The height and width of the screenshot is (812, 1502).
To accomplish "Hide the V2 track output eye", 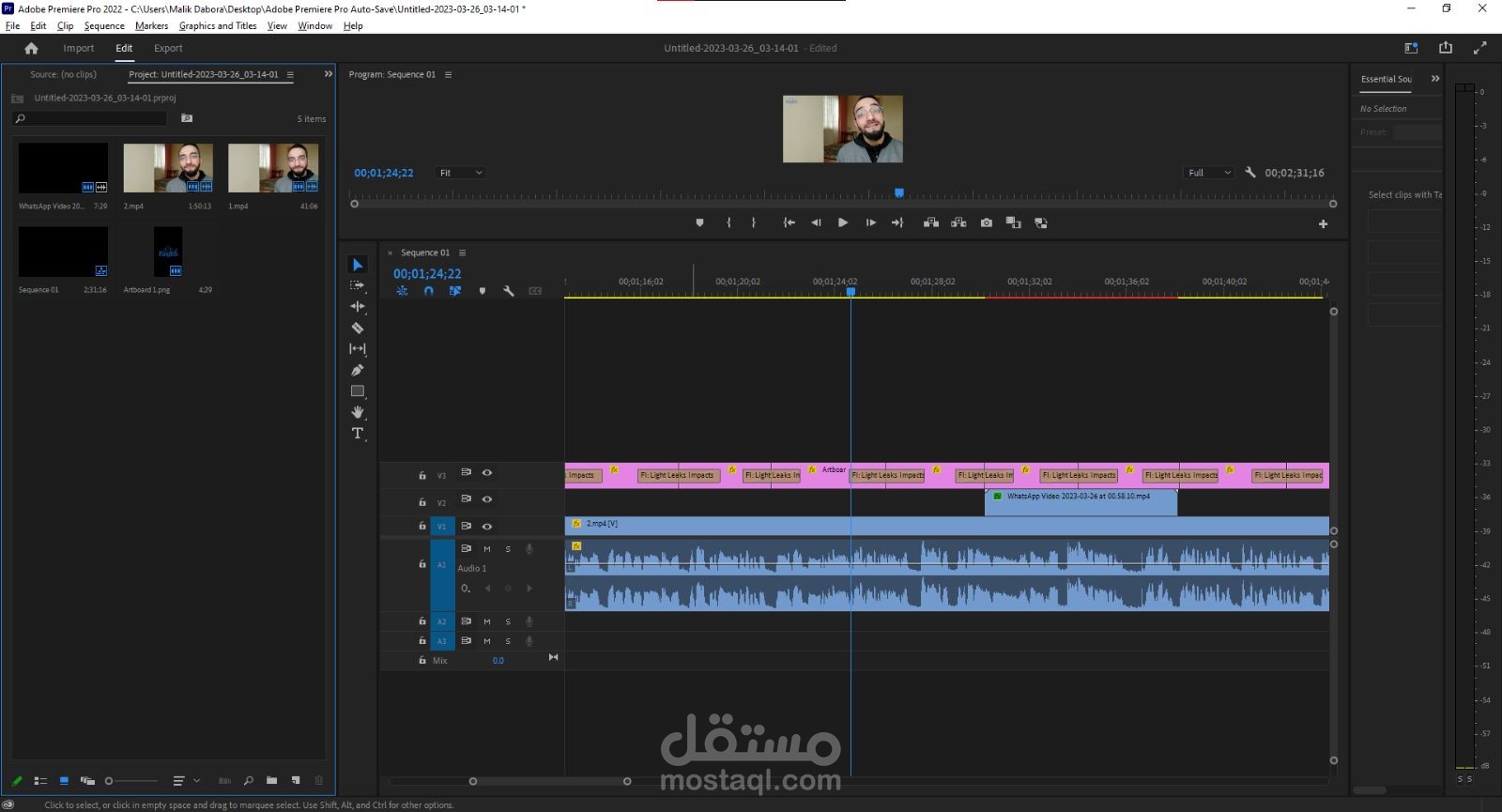I will pos(487,499).
